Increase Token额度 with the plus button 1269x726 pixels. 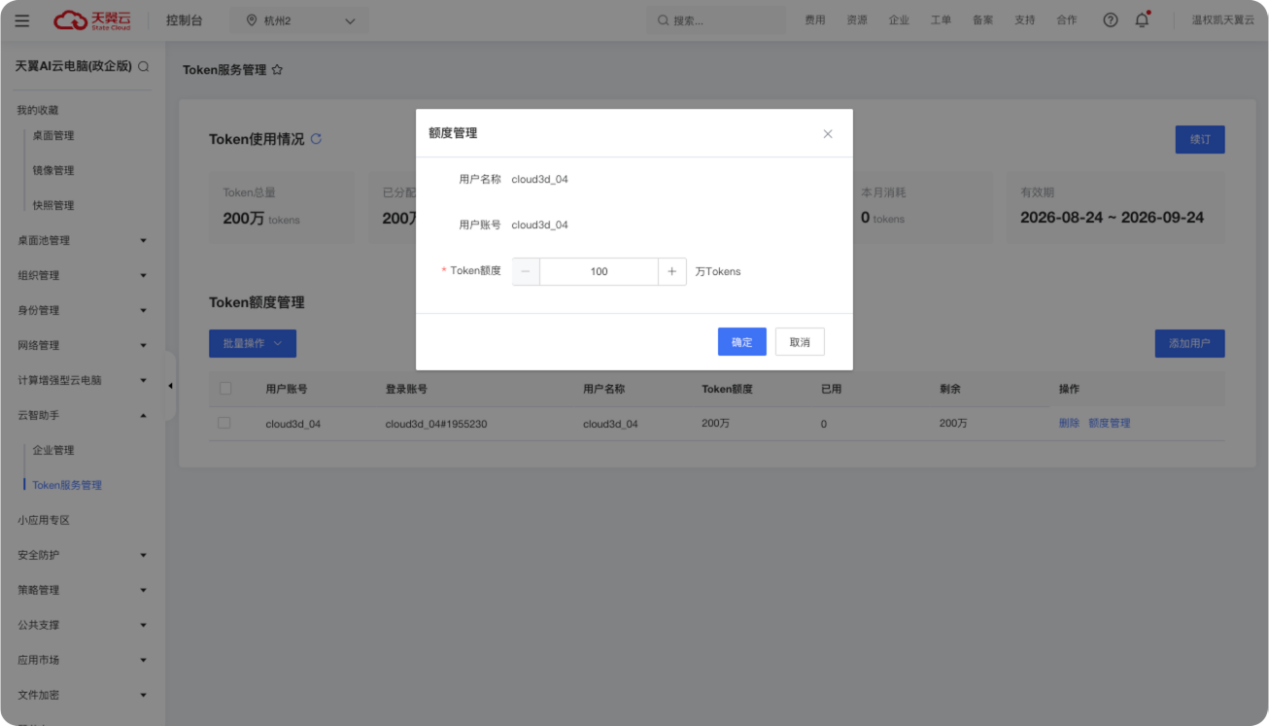point(672,271)
